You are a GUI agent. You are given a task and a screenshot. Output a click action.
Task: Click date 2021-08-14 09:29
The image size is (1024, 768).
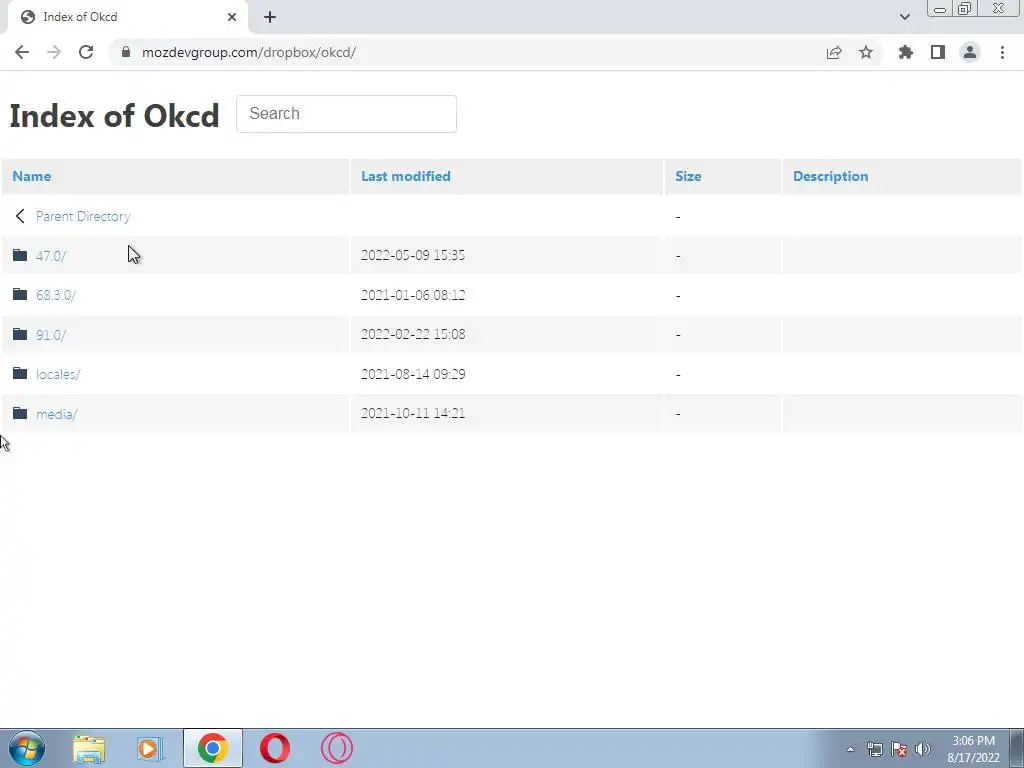[413, 374]
